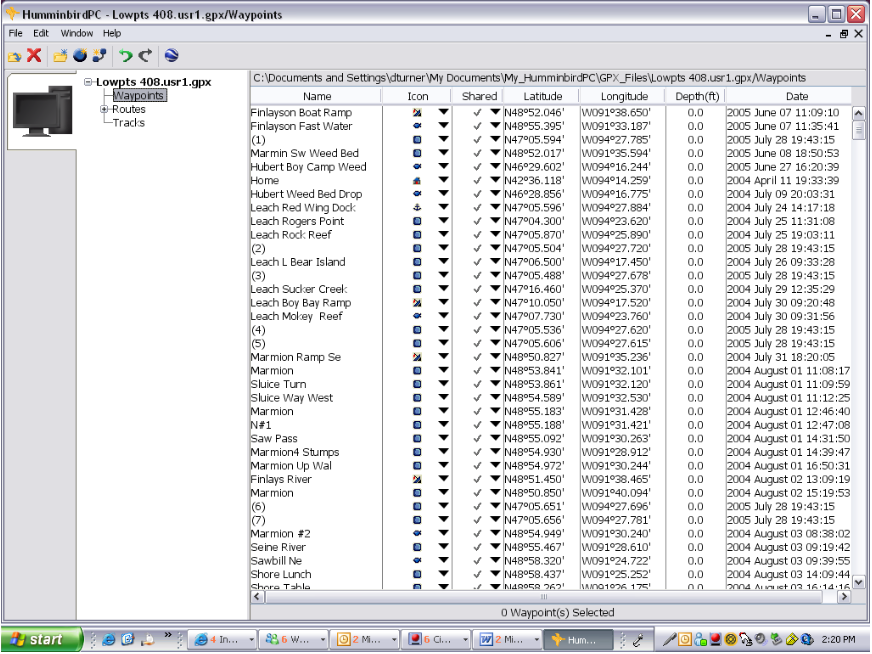Click the green undo arrow
The width and height of the screenshot is (872, 654).
pyautogui.click(x=126, y=55)
